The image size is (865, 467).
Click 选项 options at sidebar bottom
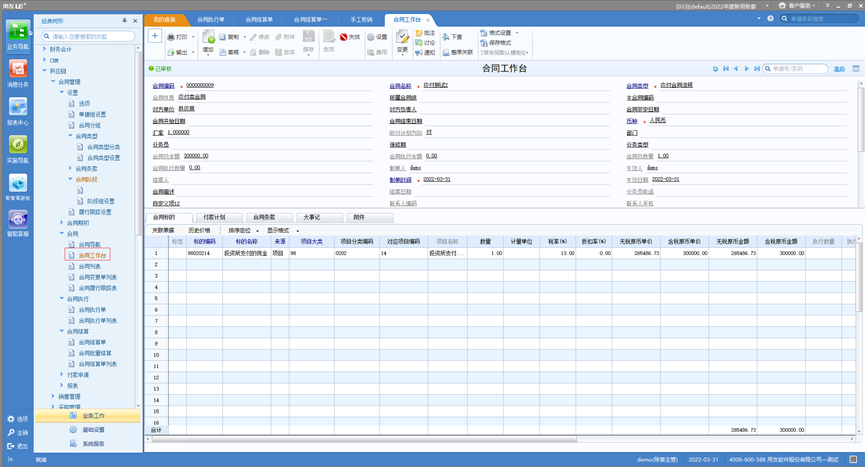pyautogui.click(x=18, y=419)
